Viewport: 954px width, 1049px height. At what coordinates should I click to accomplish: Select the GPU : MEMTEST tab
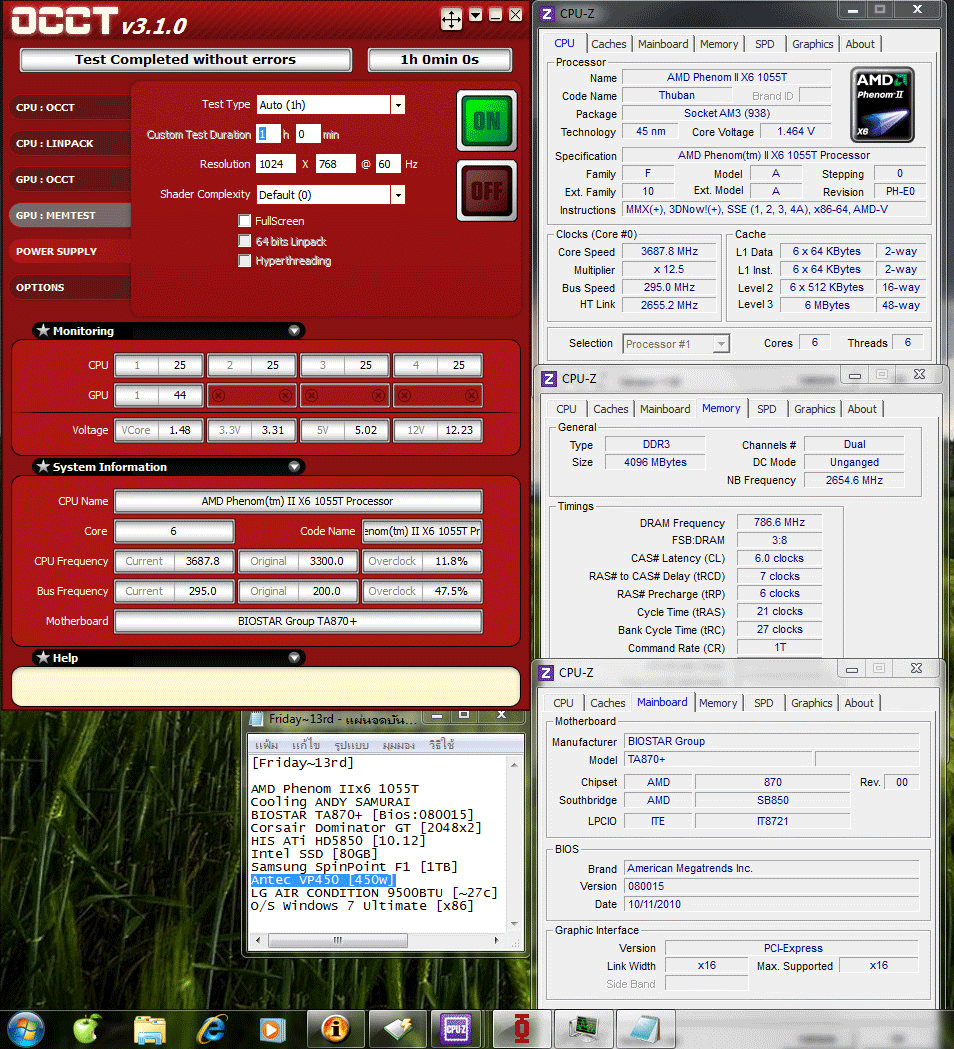click(70, 215)
